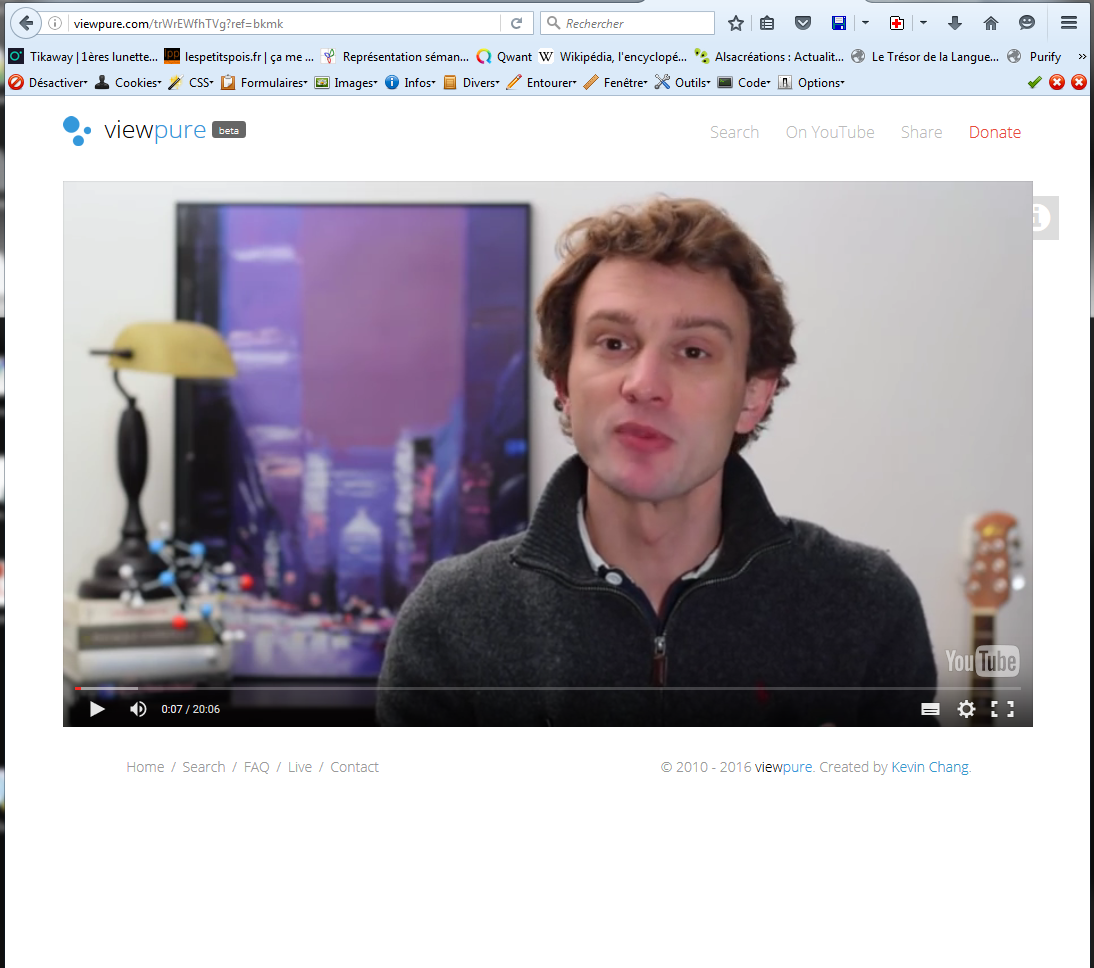The image size is (1094, 968).
Task: Open Le Trésor de la Langue bookmark
Action: pos(925,57)
